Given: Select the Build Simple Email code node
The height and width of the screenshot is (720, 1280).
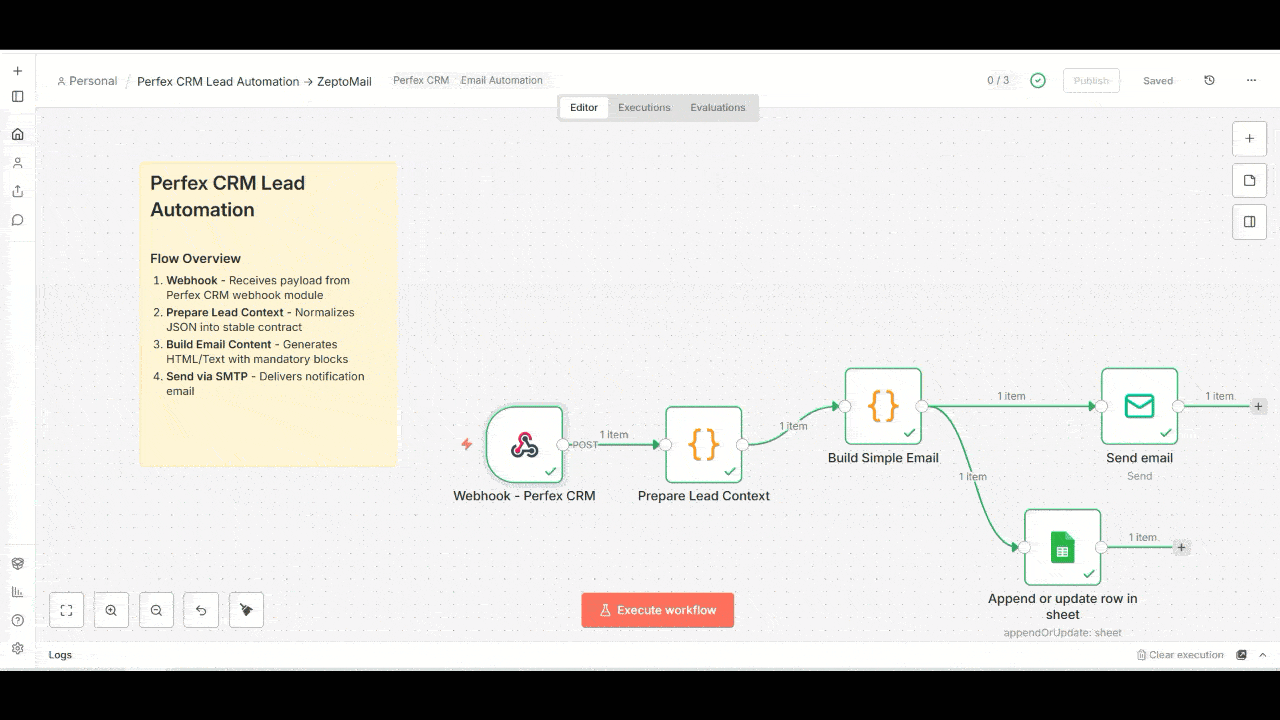Looking at the screenshot, I should (x=883, y=406).
